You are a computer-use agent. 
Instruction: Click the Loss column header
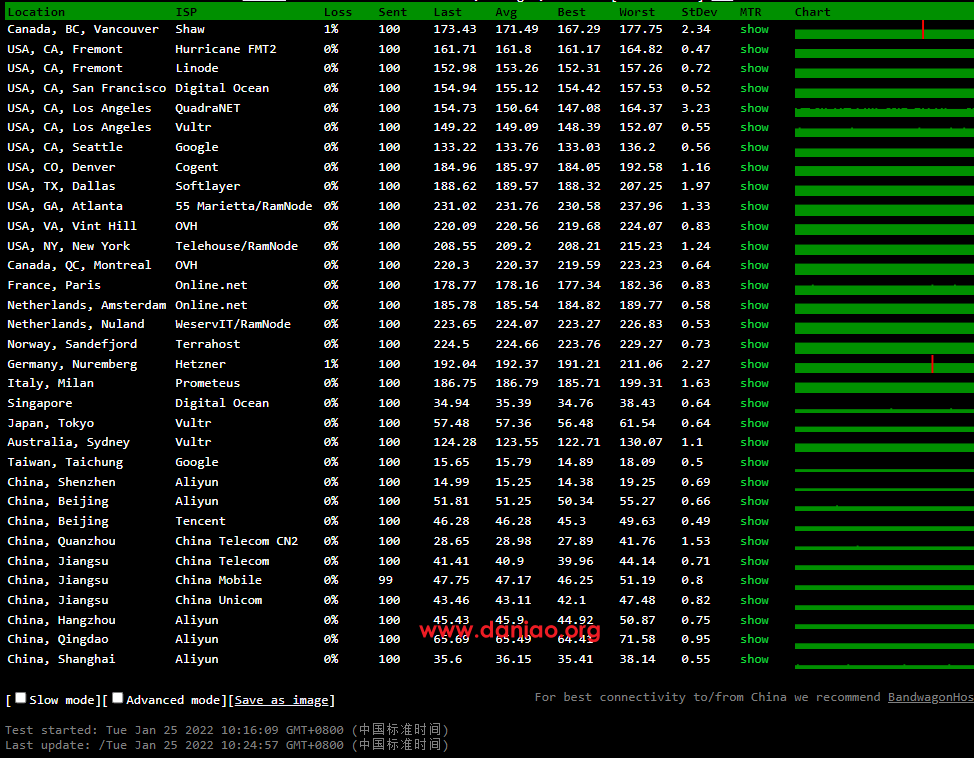click(338, 12)
